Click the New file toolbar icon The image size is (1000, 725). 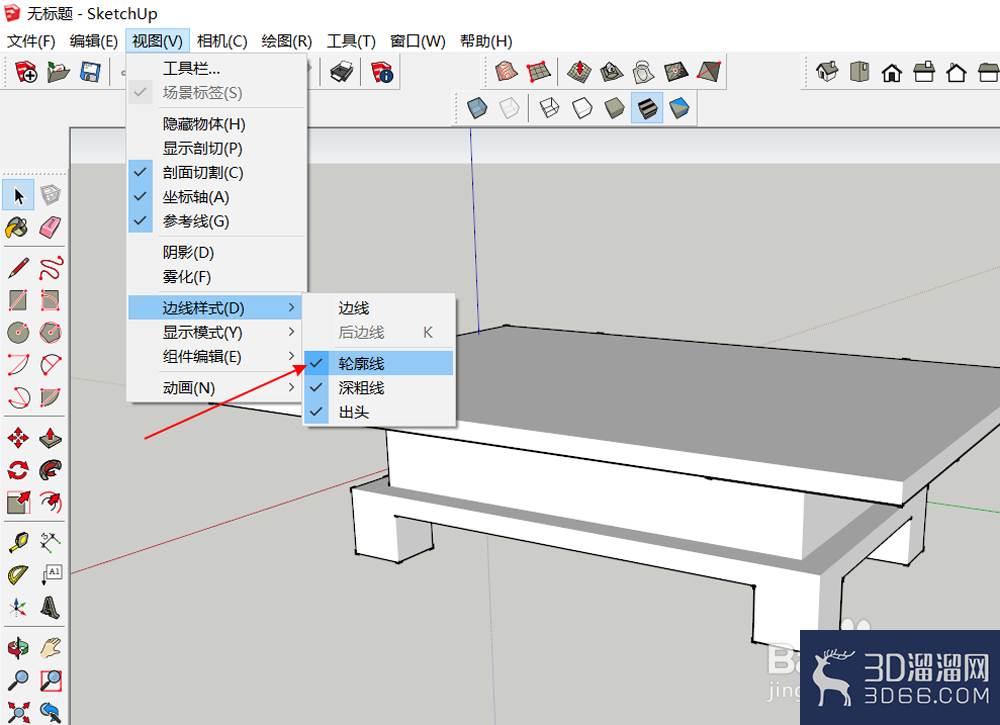point(26,71)
